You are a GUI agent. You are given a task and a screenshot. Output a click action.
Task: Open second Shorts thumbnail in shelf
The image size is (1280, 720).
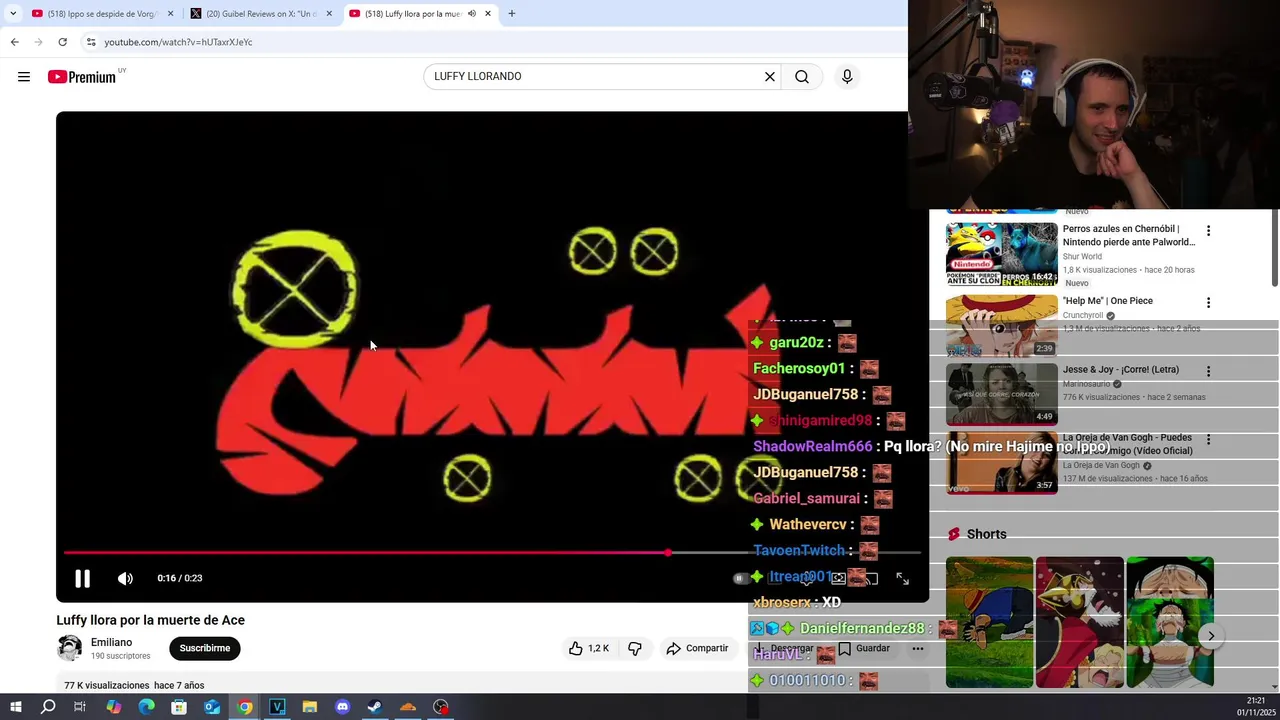1080,622
